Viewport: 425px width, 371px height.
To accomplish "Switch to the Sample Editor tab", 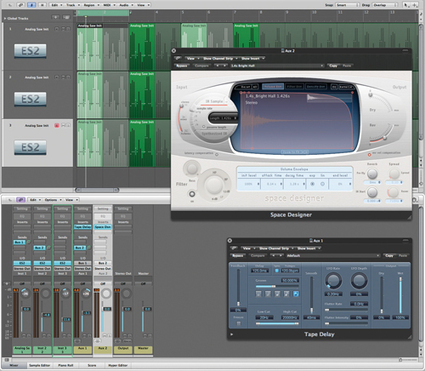I will (39, 365).
